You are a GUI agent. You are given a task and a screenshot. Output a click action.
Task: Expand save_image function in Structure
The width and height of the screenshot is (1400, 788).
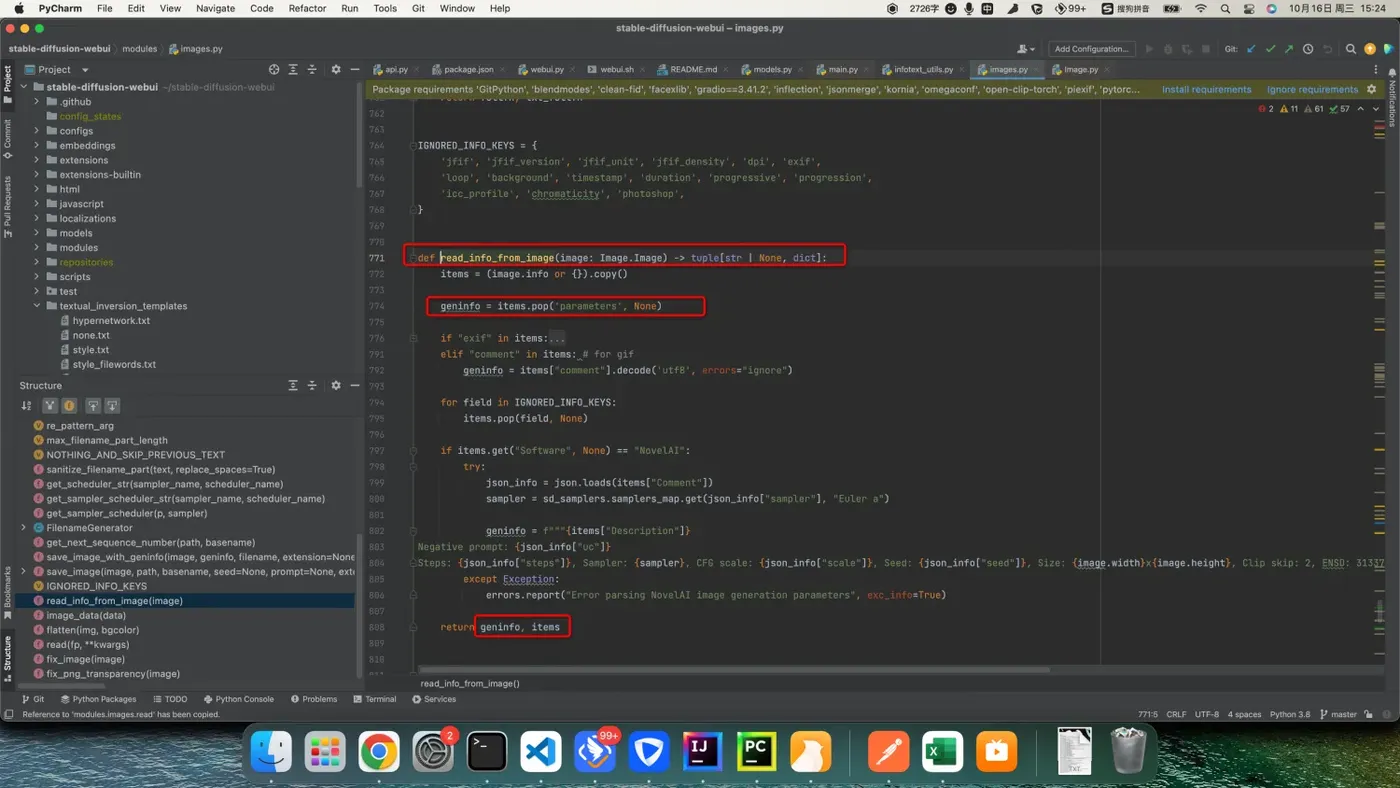pyautogui.click(x=23, y=571)
